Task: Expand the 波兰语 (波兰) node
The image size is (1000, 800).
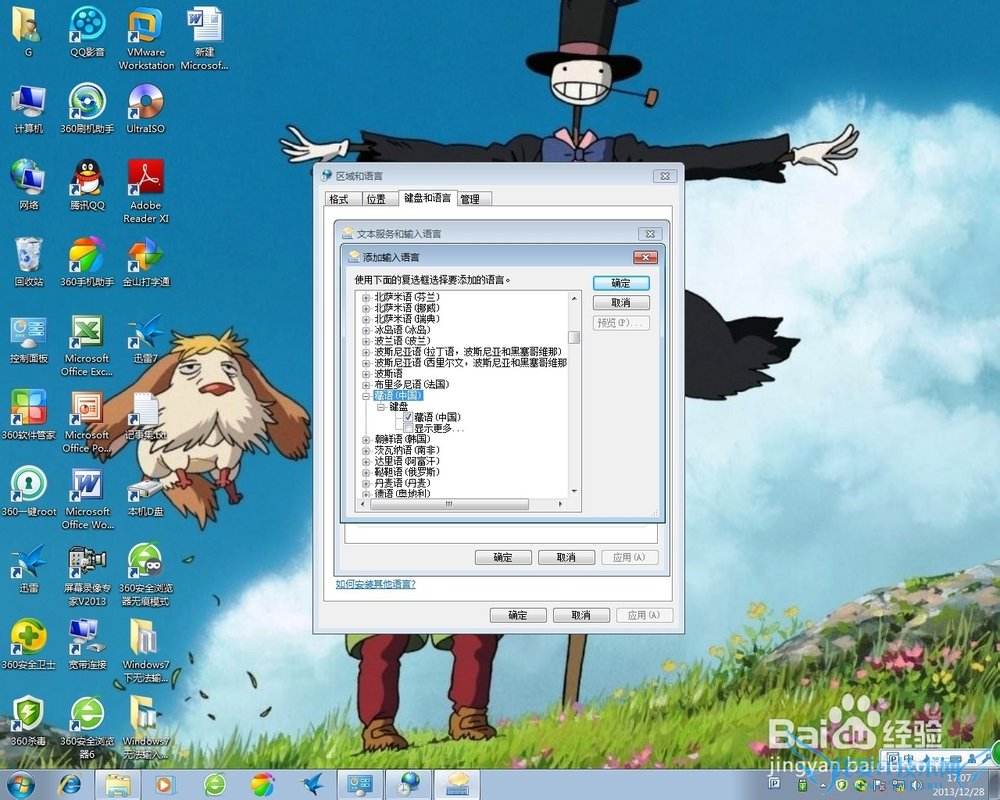Action: 366,341
